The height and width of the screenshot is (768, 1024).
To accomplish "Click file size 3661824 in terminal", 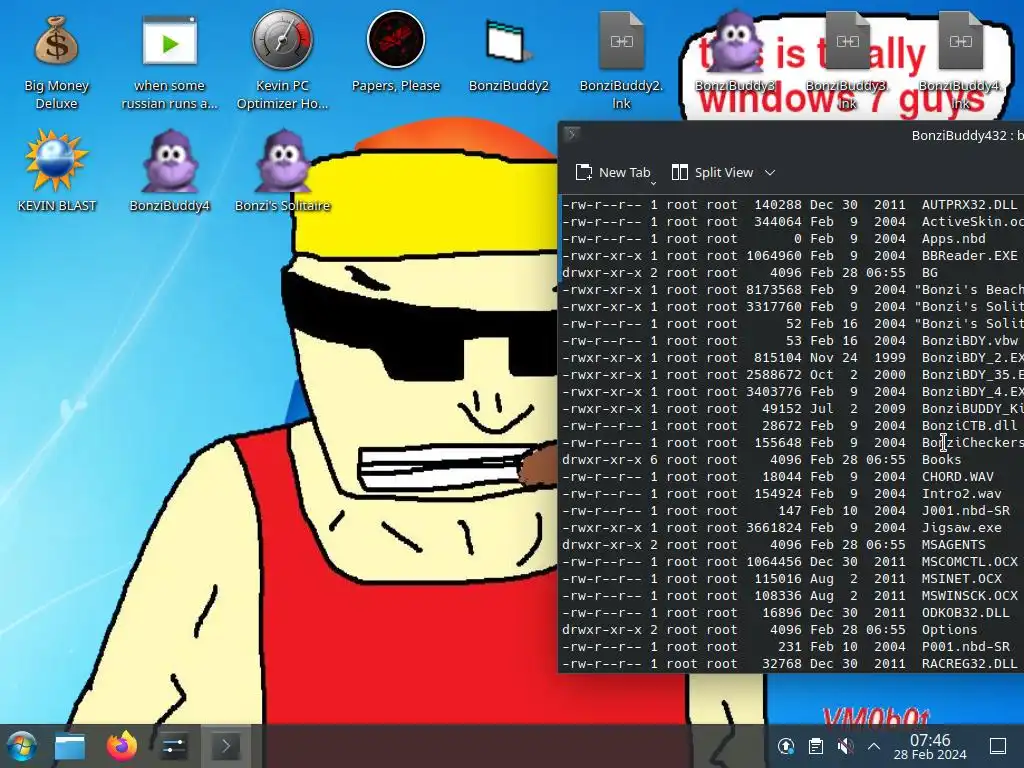I will click(774, 527).
